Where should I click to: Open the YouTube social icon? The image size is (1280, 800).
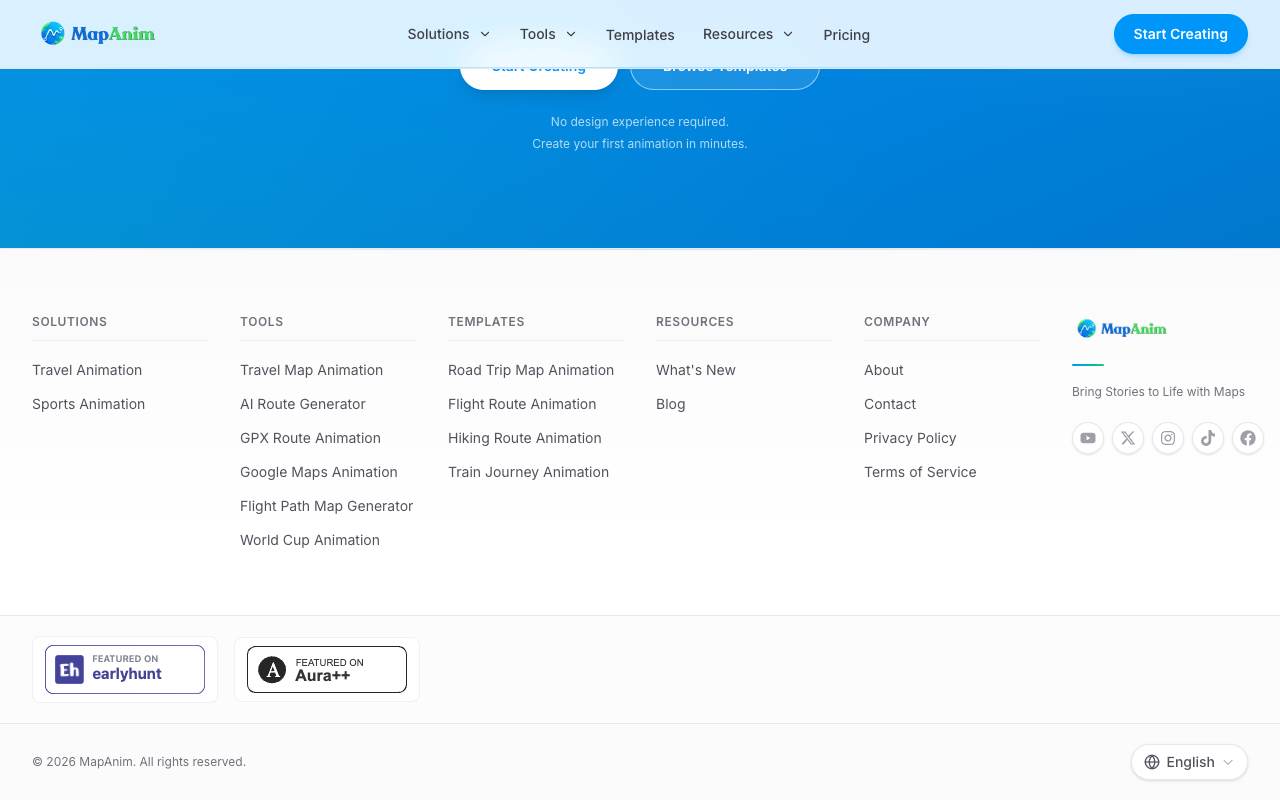(x=1088, y=438)
